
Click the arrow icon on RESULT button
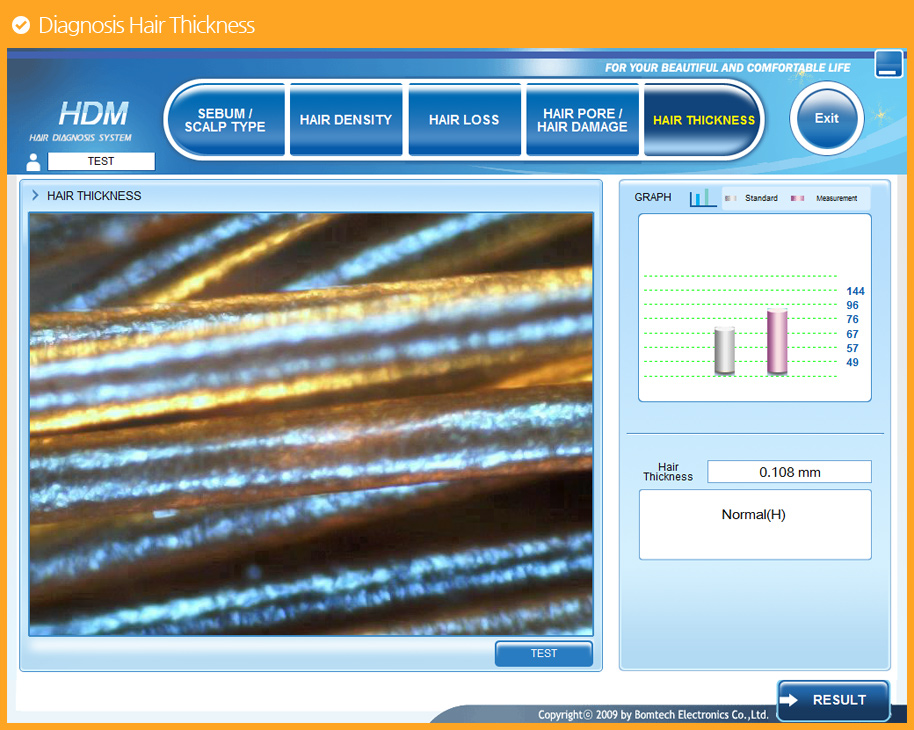[789, 700]
